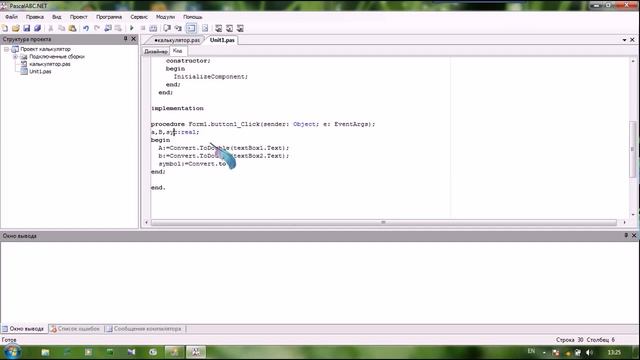This screenshot has height=360, width=640.
Task: Click the Redo arrow icon
Action: [x=97, y=28]
